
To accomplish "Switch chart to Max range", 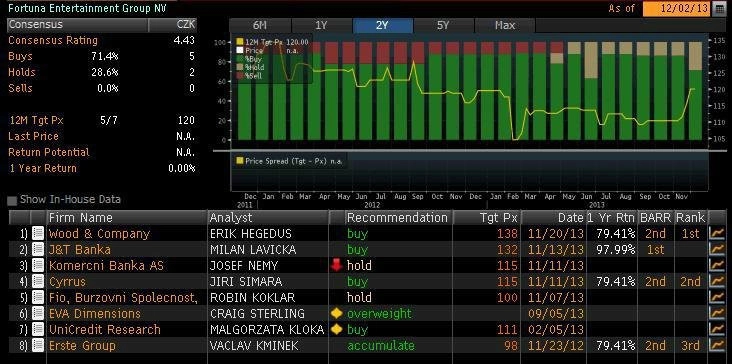I will pyautogui.click(x=505, y=26).
